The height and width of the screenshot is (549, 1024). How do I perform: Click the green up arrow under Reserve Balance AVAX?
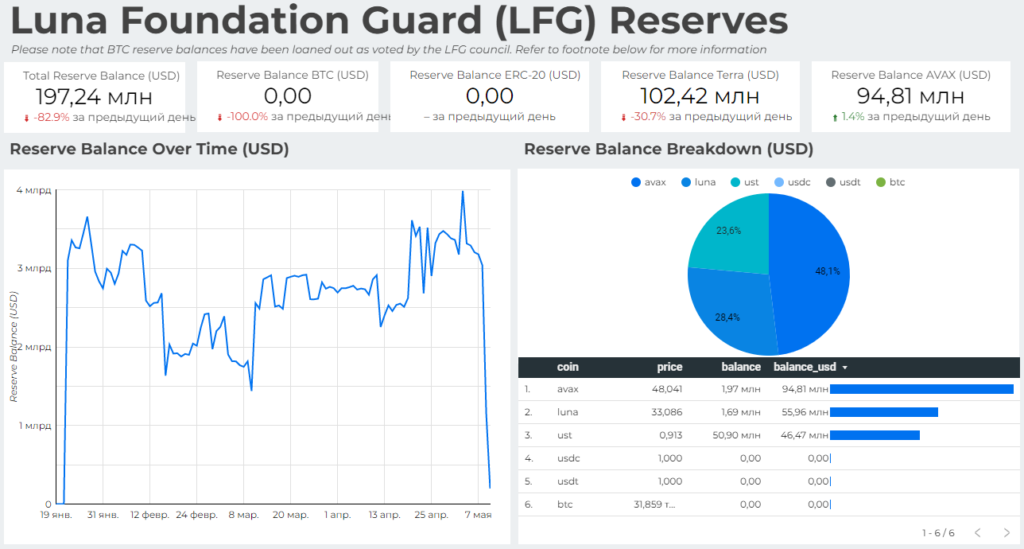(x=835, y=117)
